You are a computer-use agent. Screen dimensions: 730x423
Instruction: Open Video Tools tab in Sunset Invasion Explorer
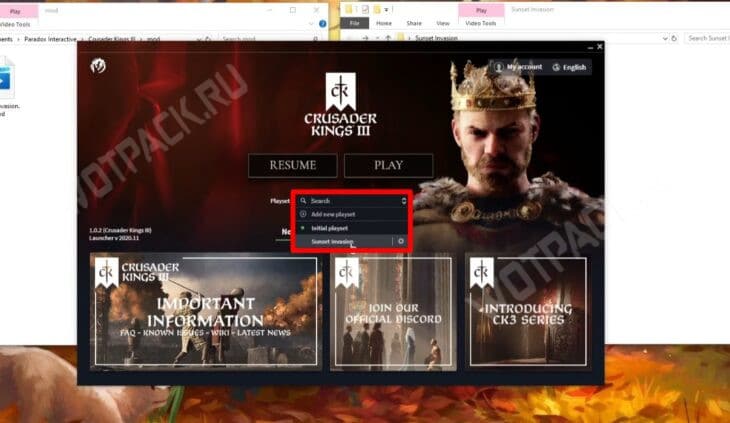pos(480,23)
